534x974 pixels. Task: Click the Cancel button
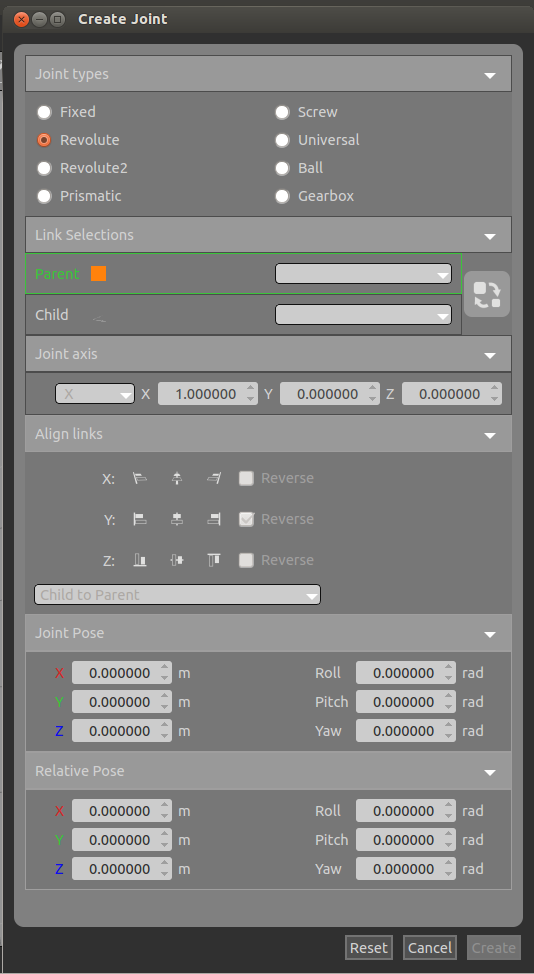430,948
